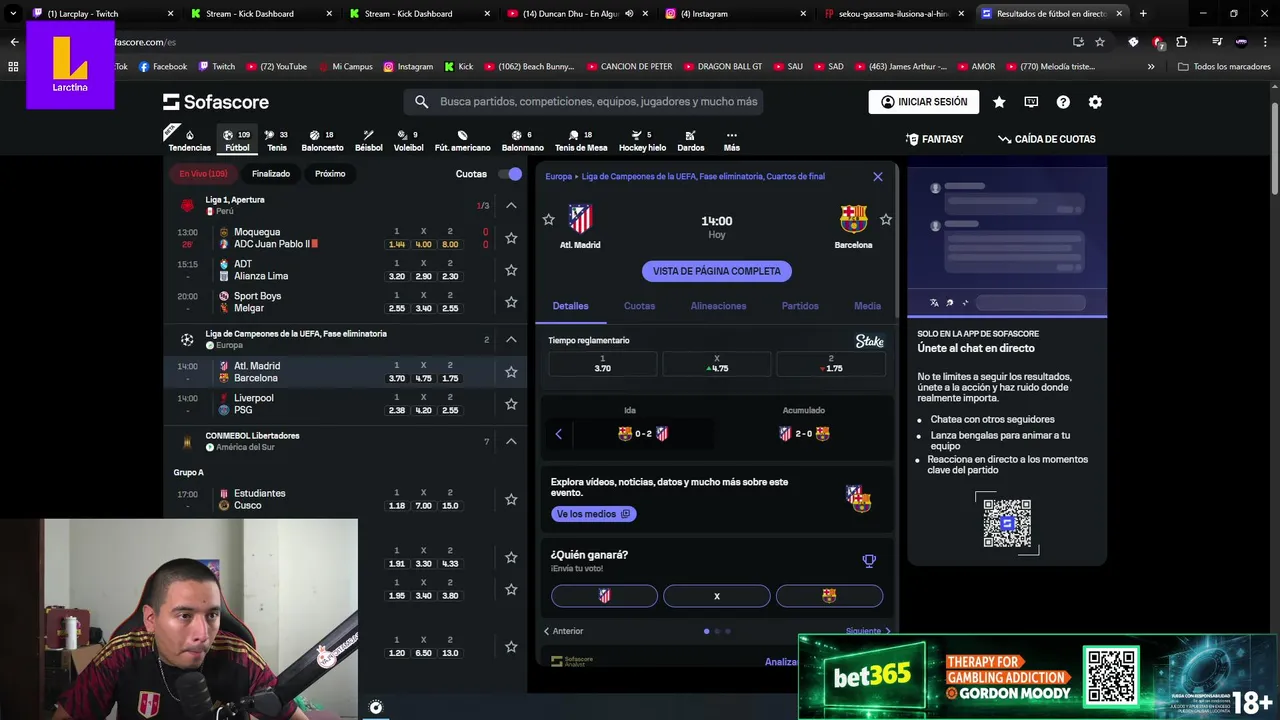1280x720 pixels.
Task: Switch to the Alineaciones tab
Action: pyautogui.click(x=718, y=306)
